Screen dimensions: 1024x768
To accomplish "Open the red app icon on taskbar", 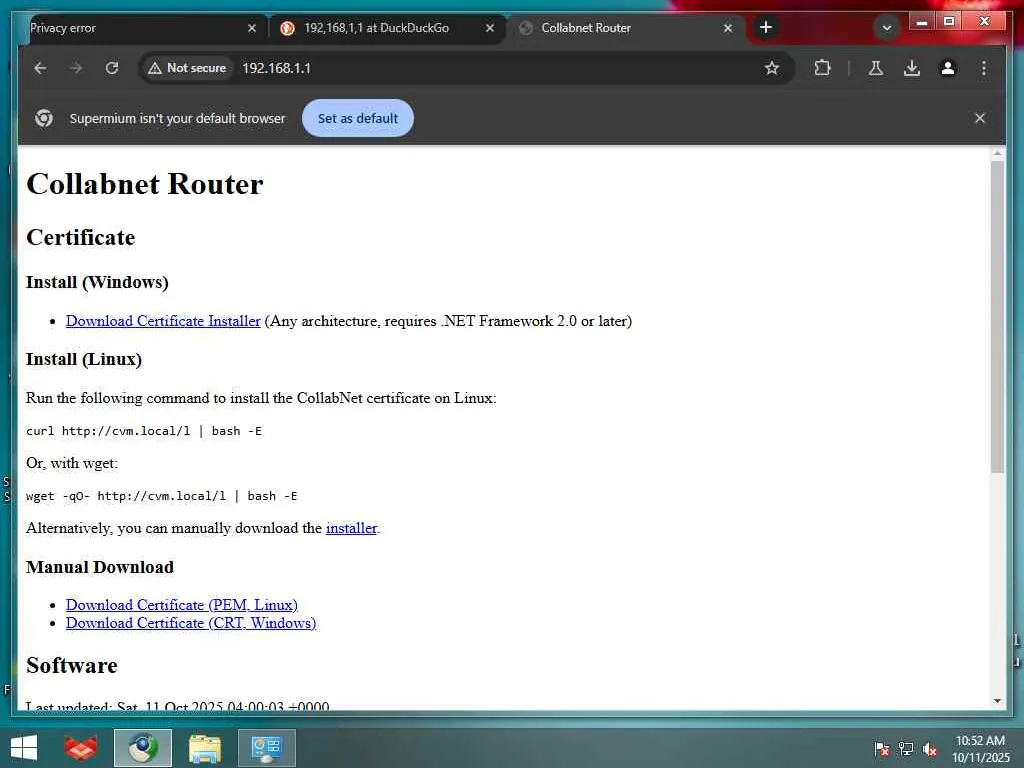I will tap(81, 748).
